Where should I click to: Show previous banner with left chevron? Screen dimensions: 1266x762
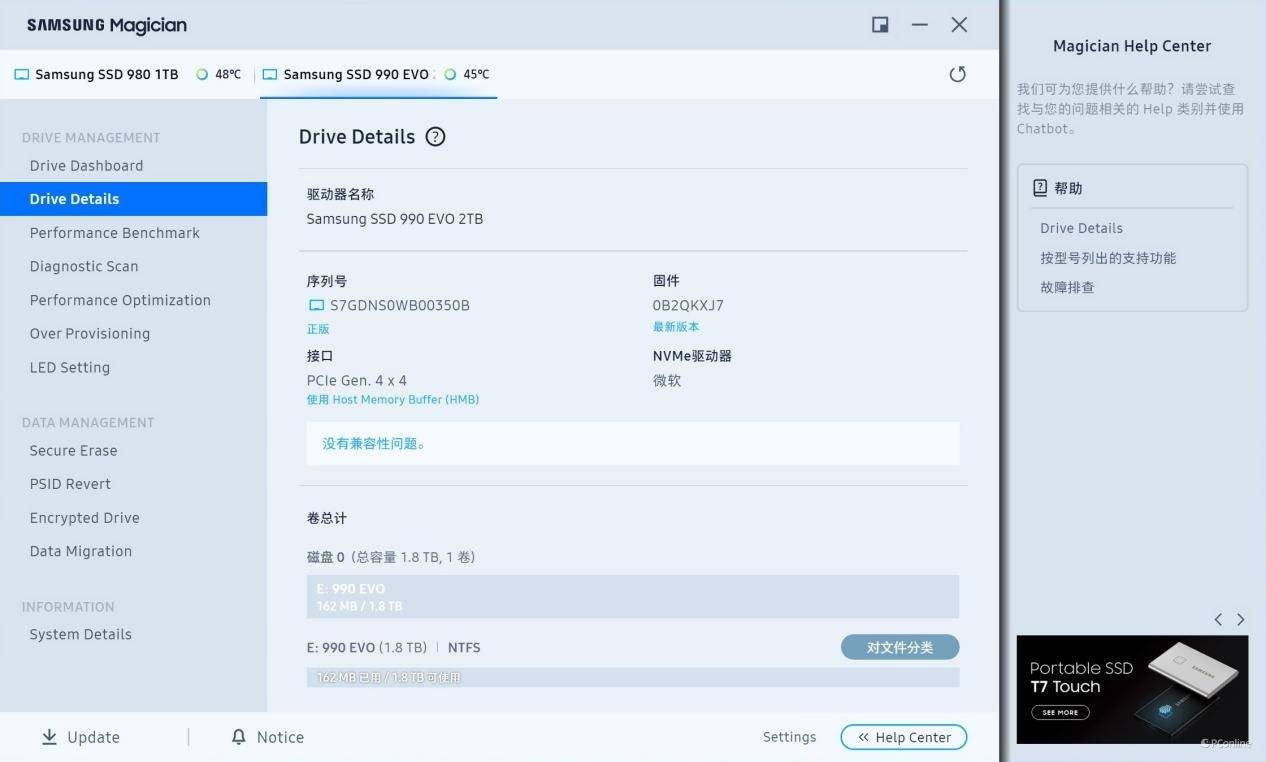click(1218, 620)
